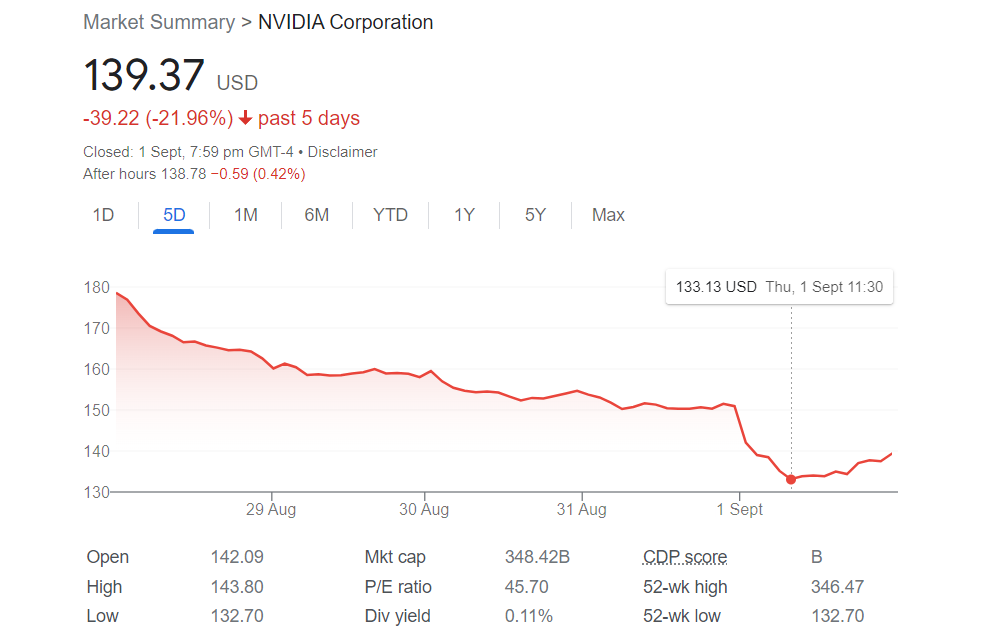
Task: Click the 29 Aug date axis label
Action: [x=271, y=509]
